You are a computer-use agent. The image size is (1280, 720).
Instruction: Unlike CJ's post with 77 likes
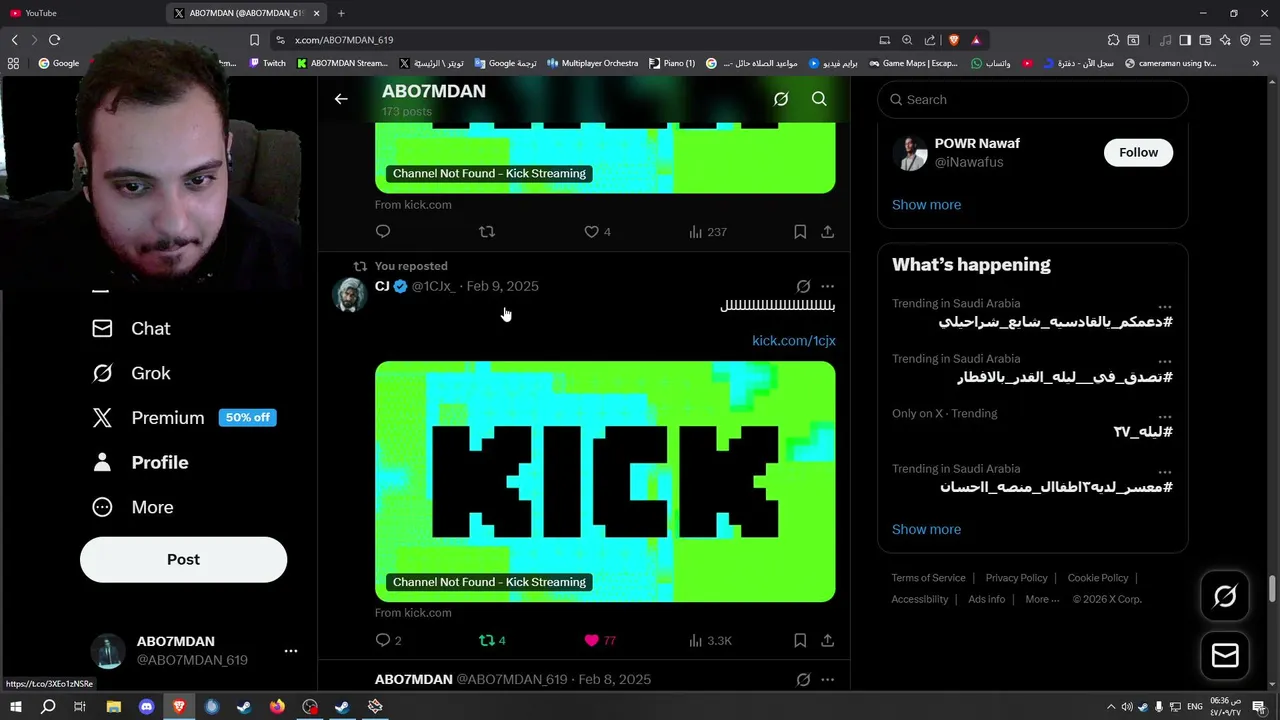click(600, 640)
